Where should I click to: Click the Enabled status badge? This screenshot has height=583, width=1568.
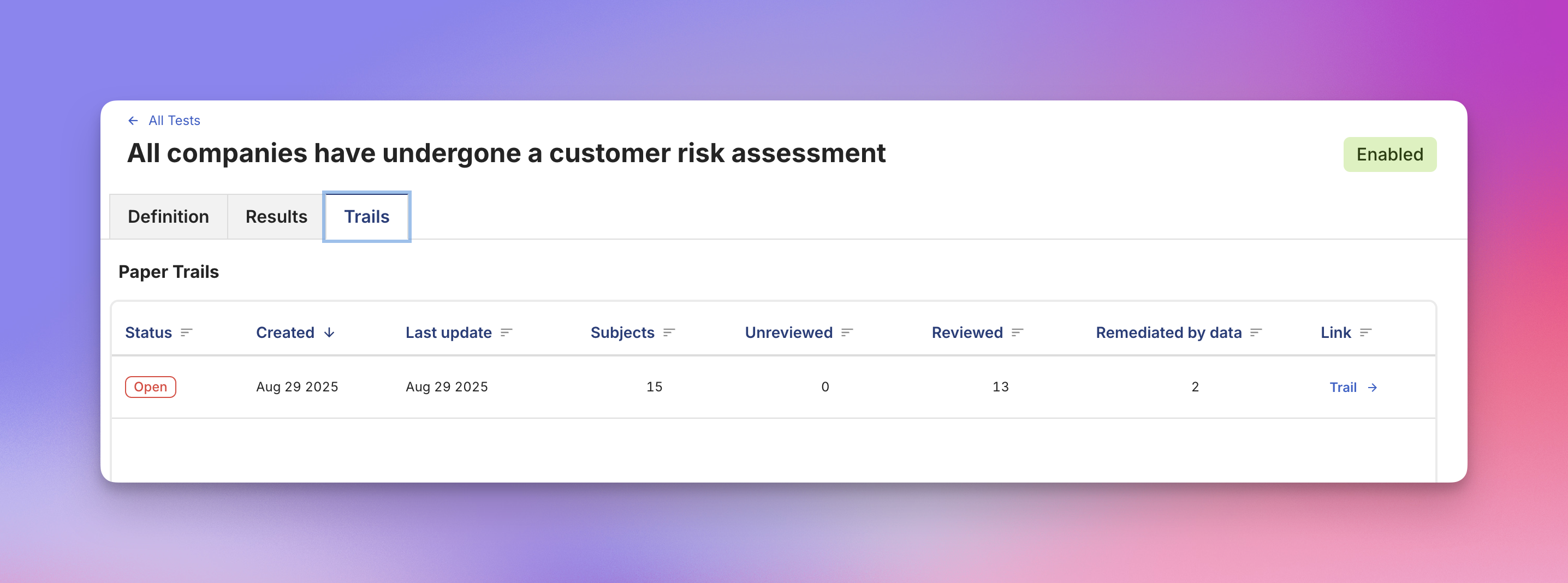coord(1389,154)
